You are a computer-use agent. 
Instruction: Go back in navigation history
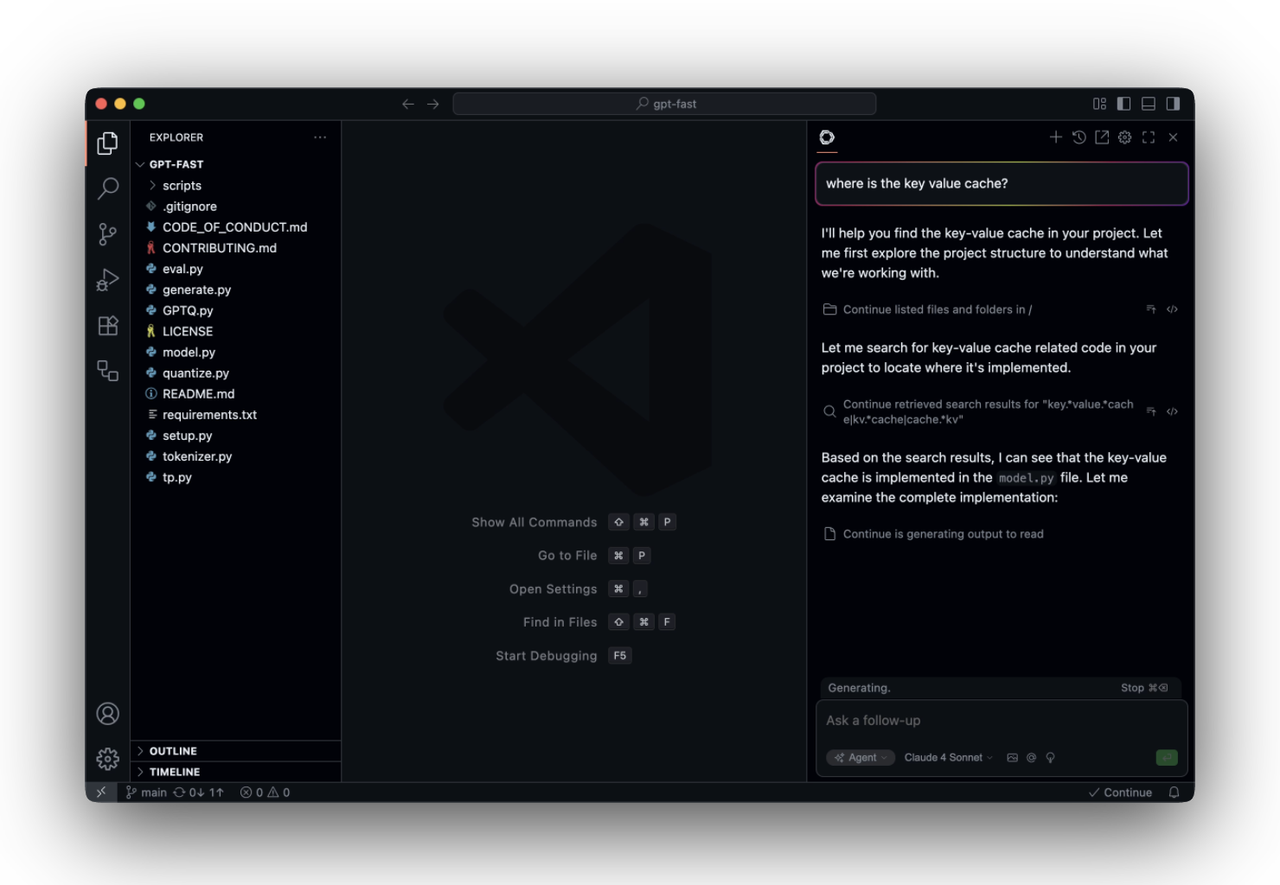click(x=408, y=104)
